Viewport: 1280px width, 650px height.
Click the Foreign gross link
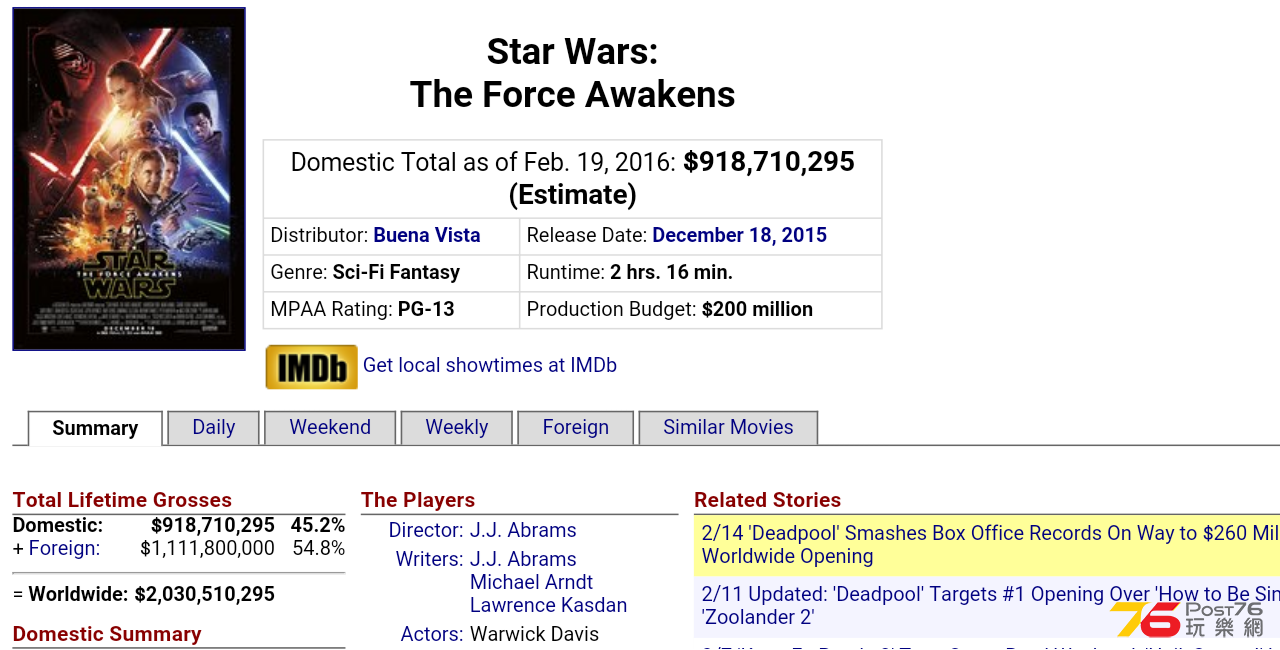[x=64, y=549]
